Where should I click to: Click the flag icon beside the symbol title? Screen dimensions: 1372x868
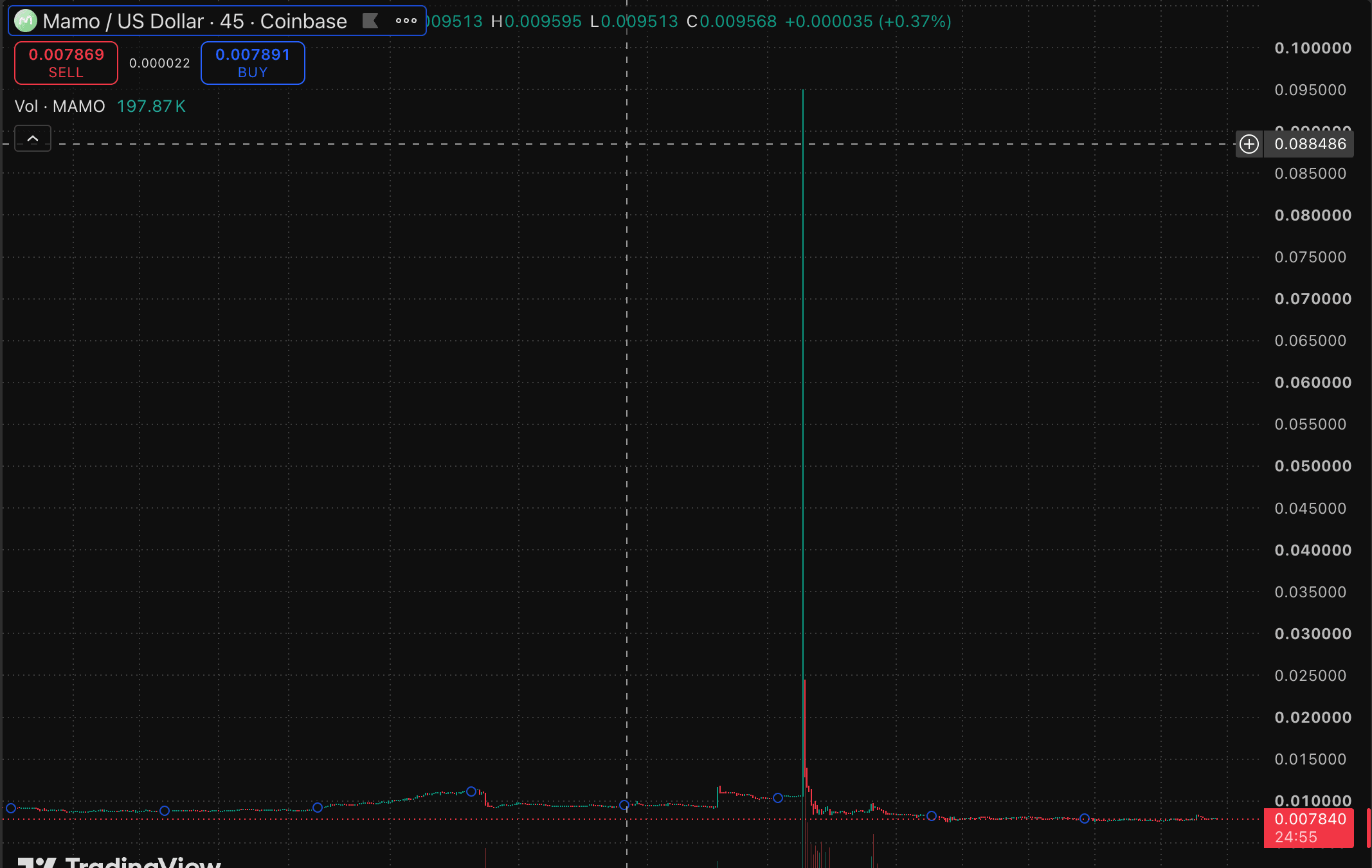[x=370, y=21]
